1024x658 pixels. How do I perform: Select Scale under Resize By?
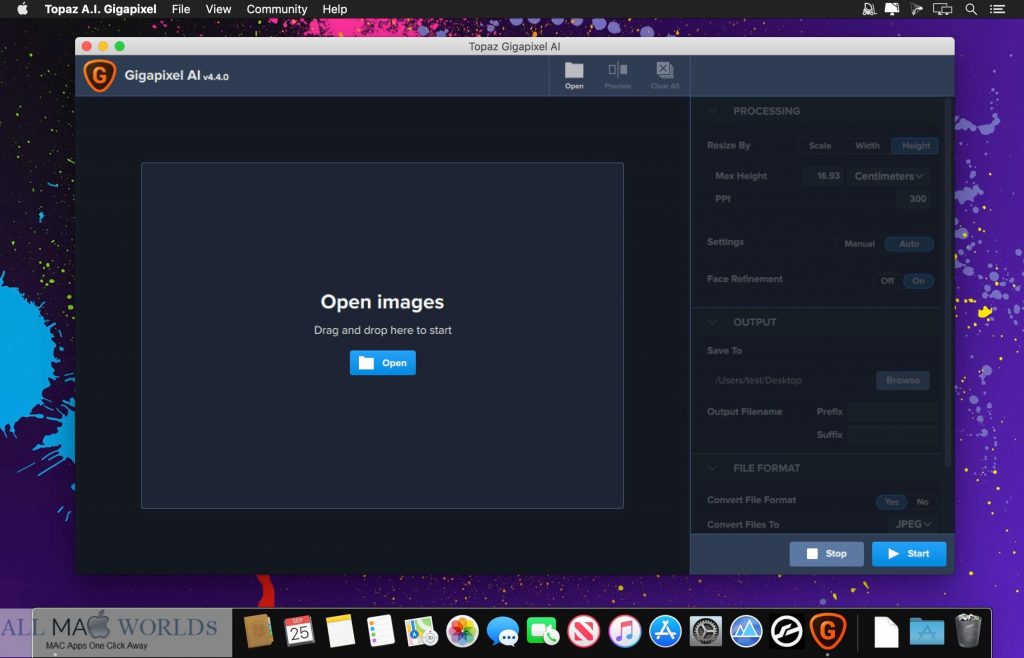click(820, 146)
